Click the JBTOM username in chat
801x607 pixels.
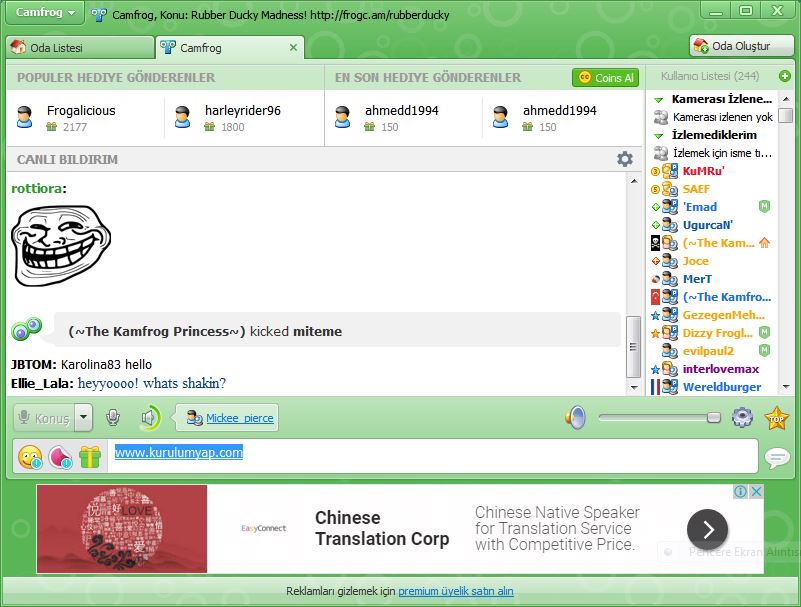click(32, 364)
